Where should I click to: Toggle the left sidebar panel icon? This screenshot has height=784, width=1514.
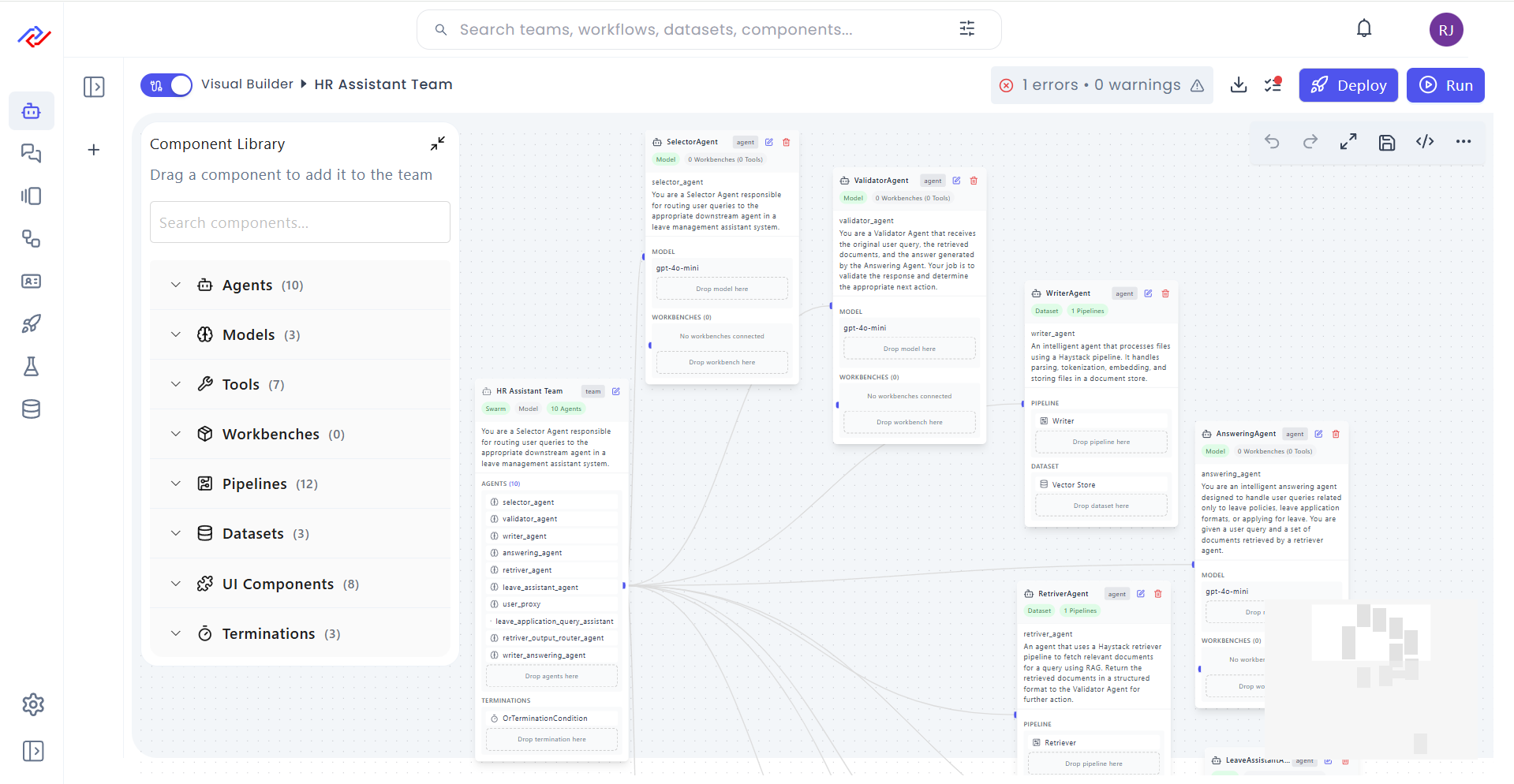click(94, 87)
